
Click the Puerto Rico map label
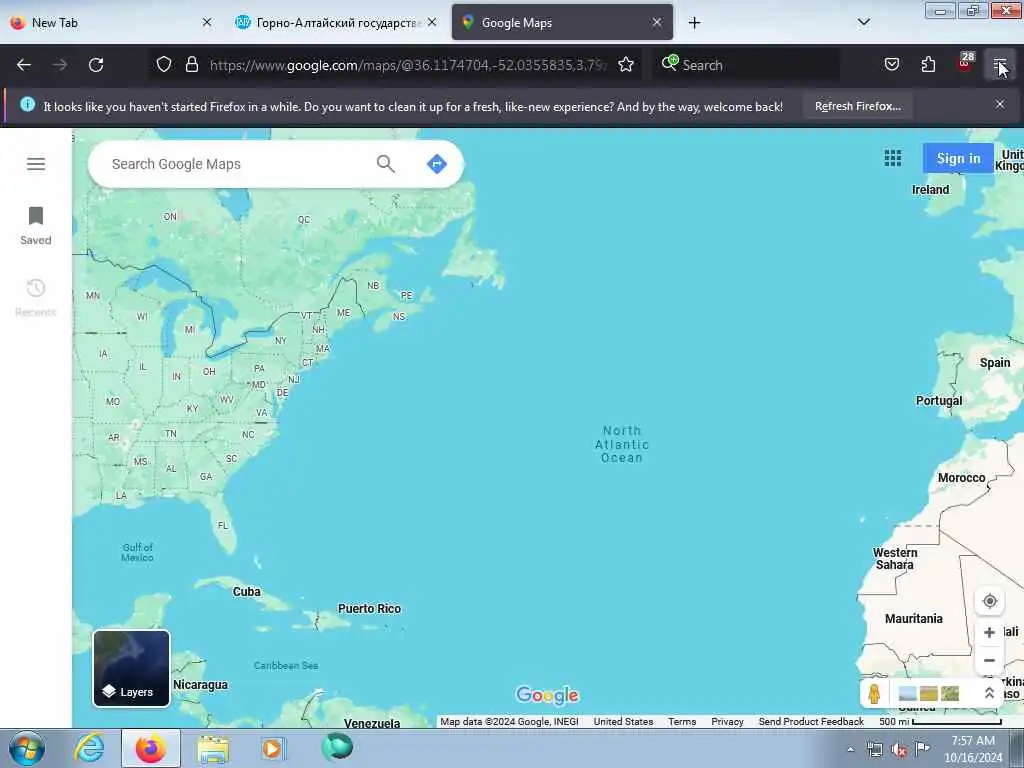[369, 609]
